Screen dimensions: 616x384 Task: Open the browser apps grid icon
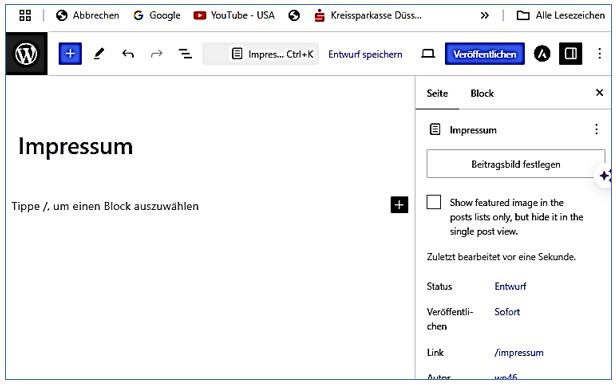point(25,15)
